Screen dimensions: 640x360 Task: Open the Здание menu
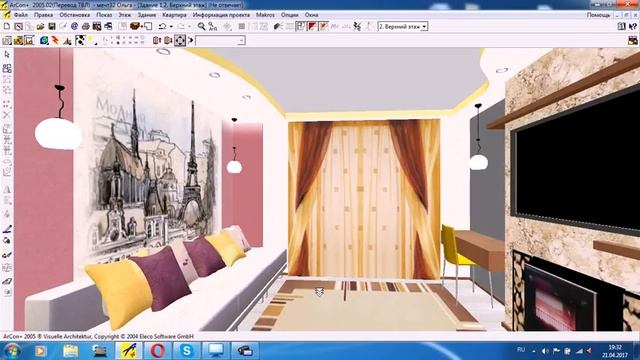pos(147,15)
